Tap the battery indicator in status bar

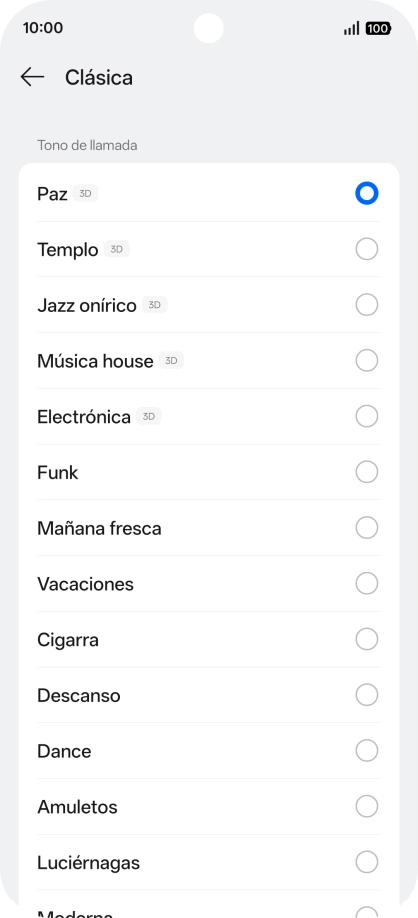point(378,28)
